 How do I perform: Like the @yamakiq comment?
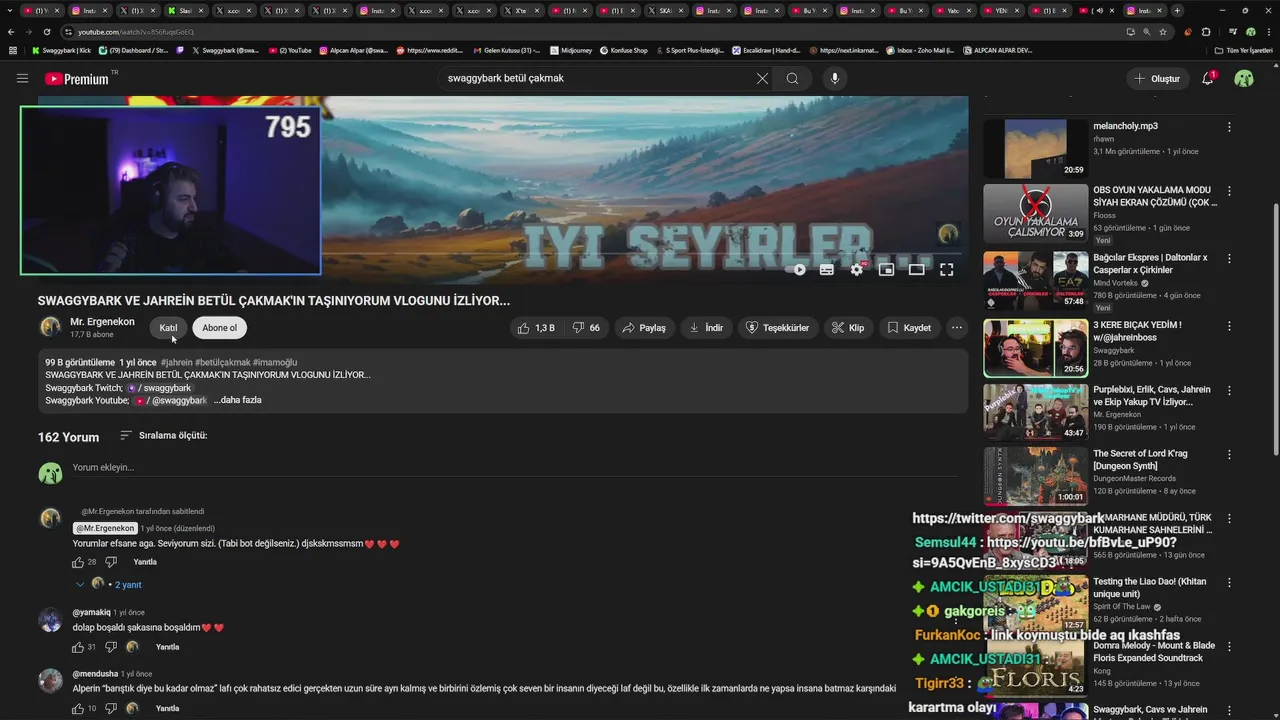pos(78,647)
